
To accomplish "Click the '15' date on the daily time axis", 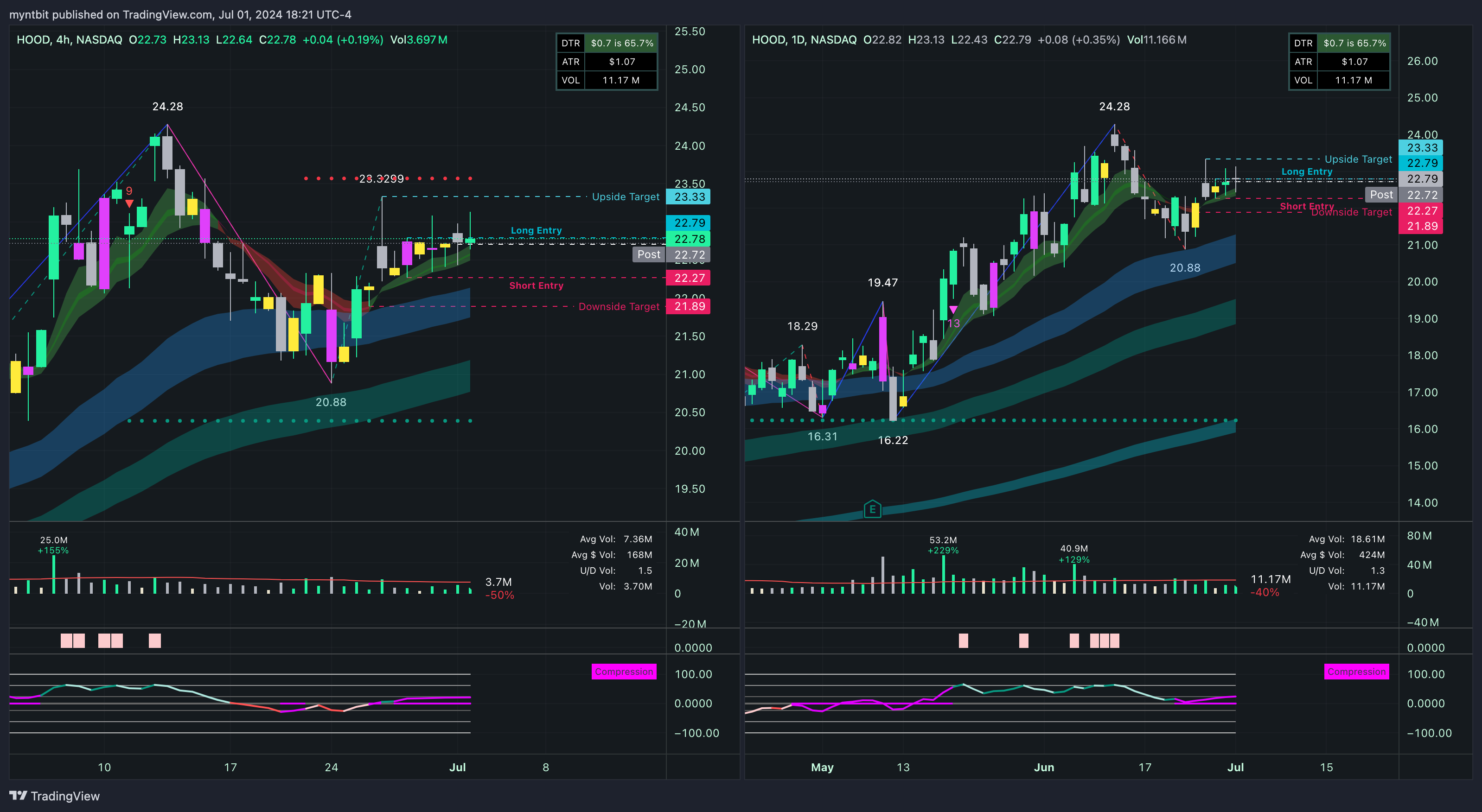I will click(1326, 767).
